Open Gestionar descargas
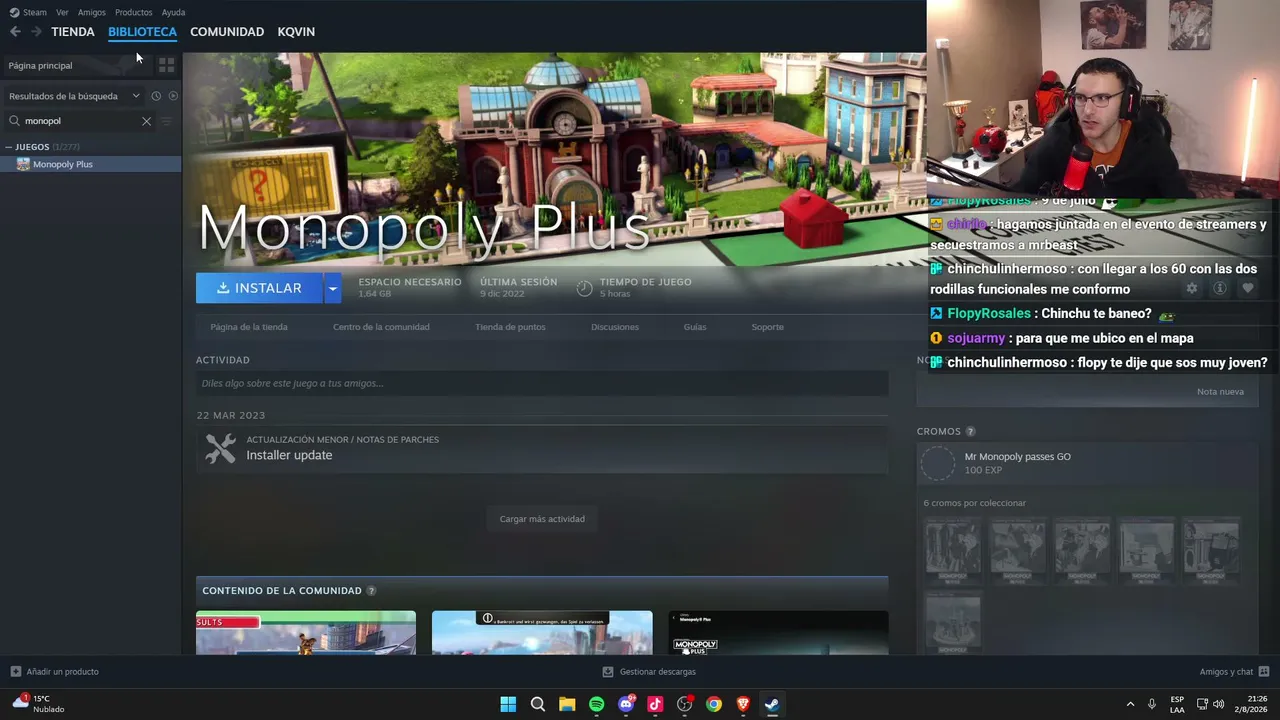 click(649, 672)
